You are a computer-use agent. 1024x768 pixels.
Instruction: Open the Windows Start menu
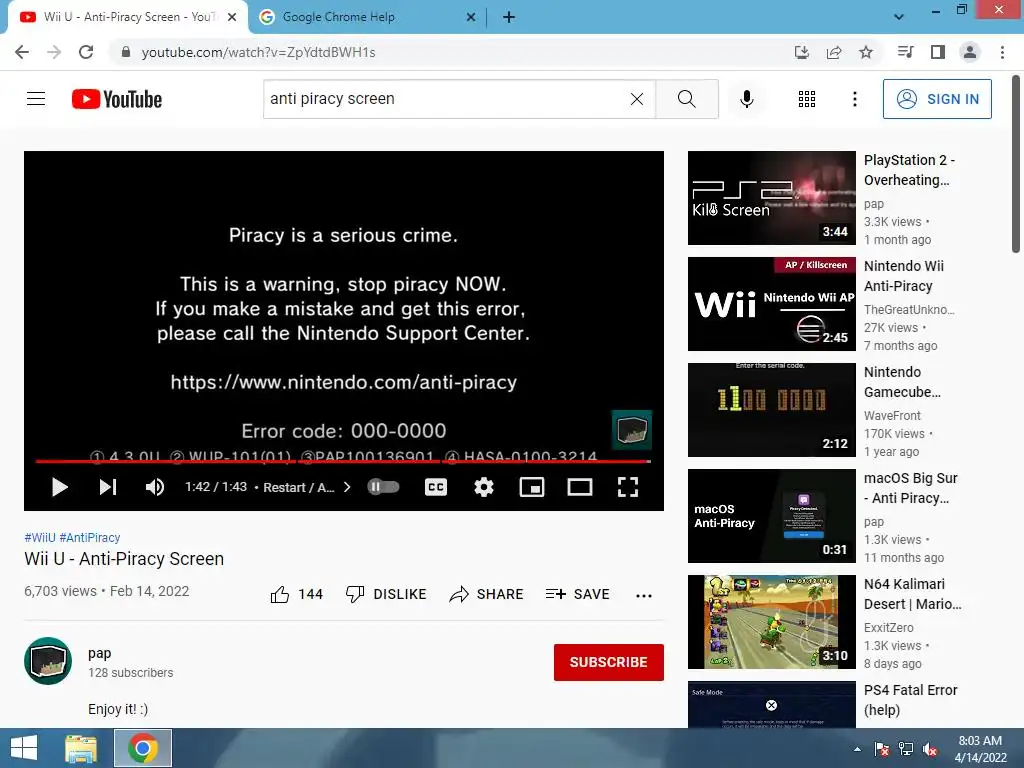tap(24, 748)
